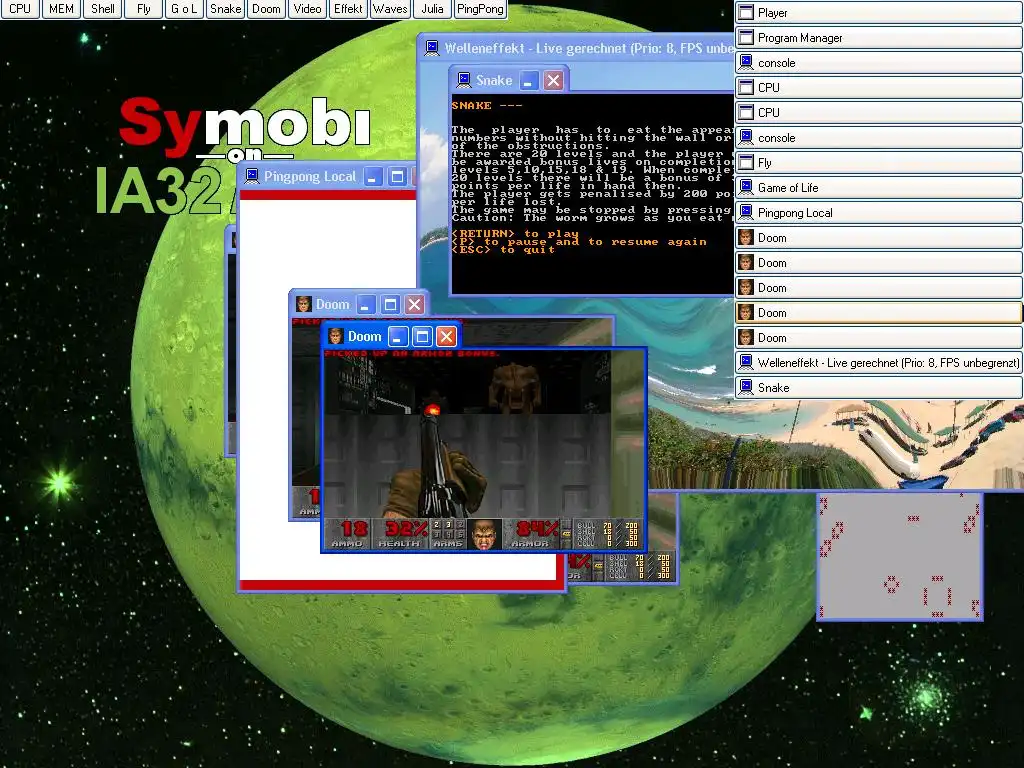Maximize the Pingpong Local window
This screenshot has height=768, width=1024.
(397, 176)
